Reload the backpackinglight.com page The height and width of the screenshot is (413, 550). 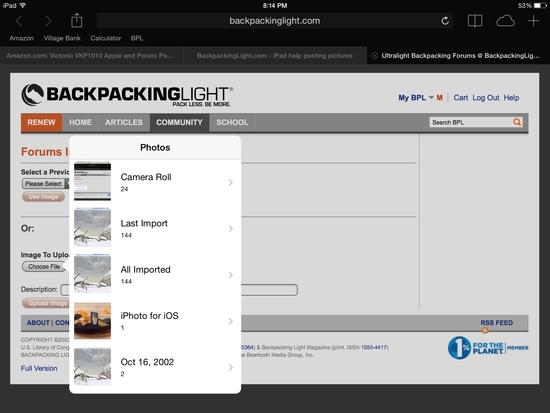point(445,21)
